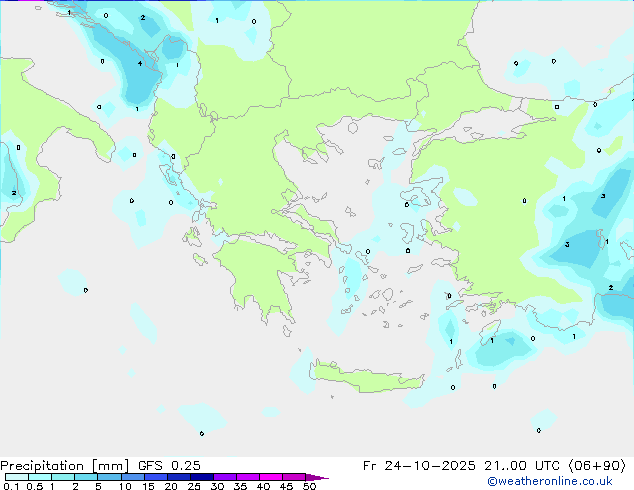The height and width of the screenshot is (490, 634).
Task: Click the legend scale label '25'
Action: coord(194,486)
